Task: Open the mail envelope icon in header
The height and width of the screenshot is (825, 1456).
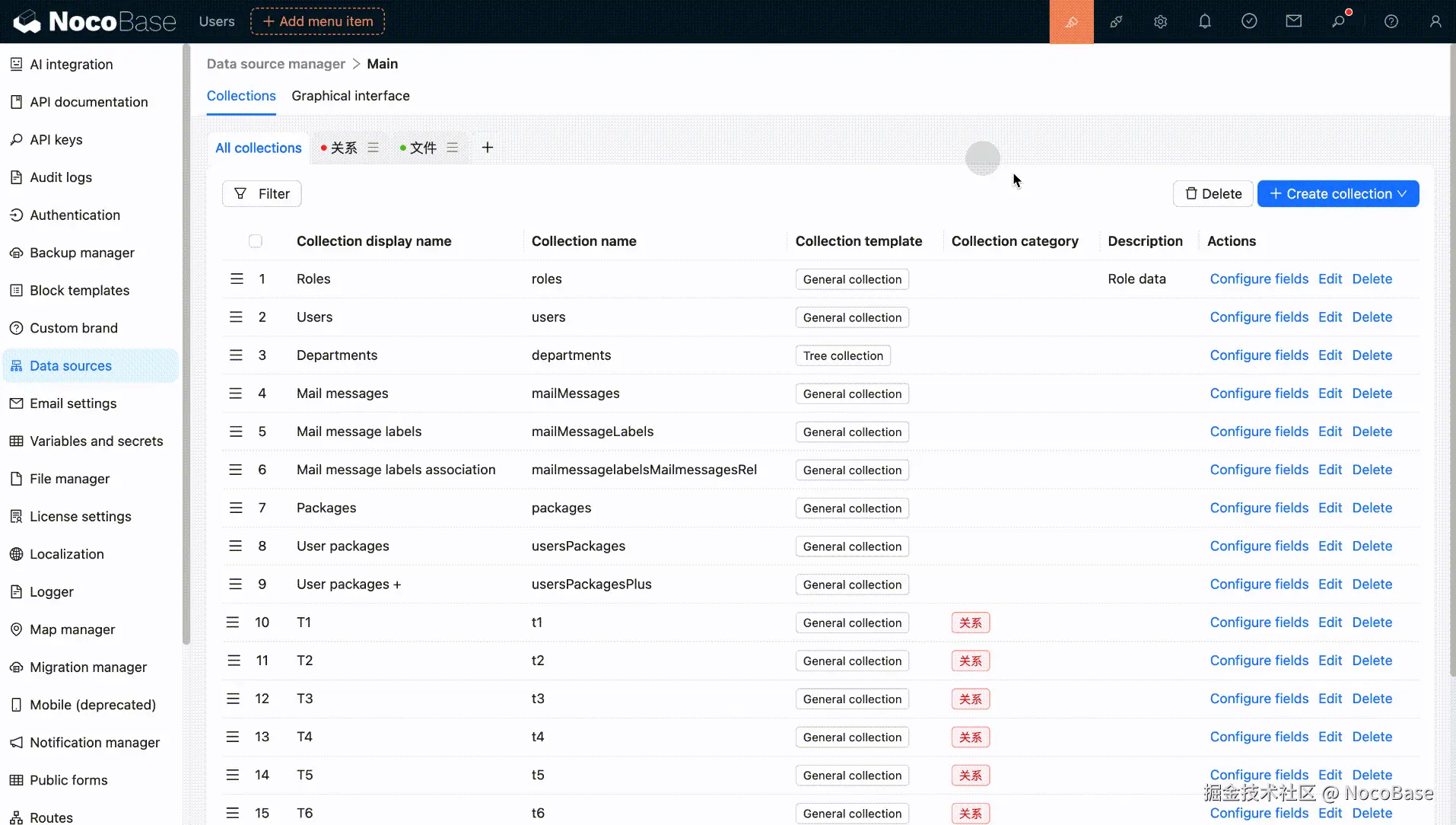Action: point(1293,22)
